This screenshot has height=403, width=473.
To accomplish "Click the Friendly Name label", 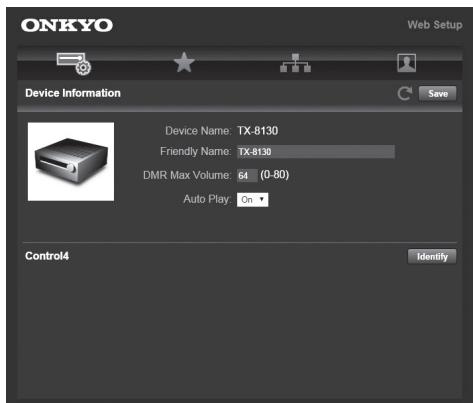I will click(x=195, y=152).
